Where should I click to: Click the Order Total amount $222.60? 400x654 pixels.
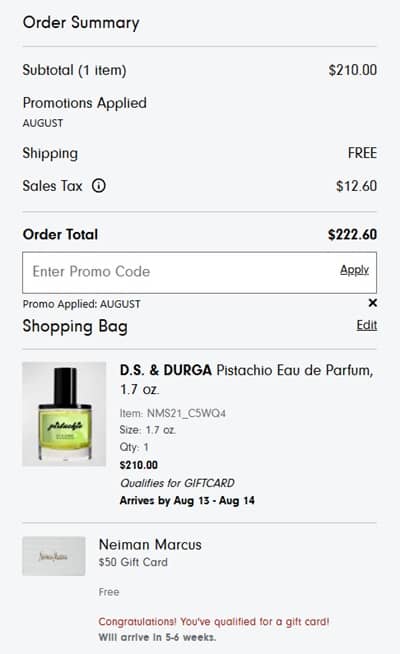[x=352, y=234]
